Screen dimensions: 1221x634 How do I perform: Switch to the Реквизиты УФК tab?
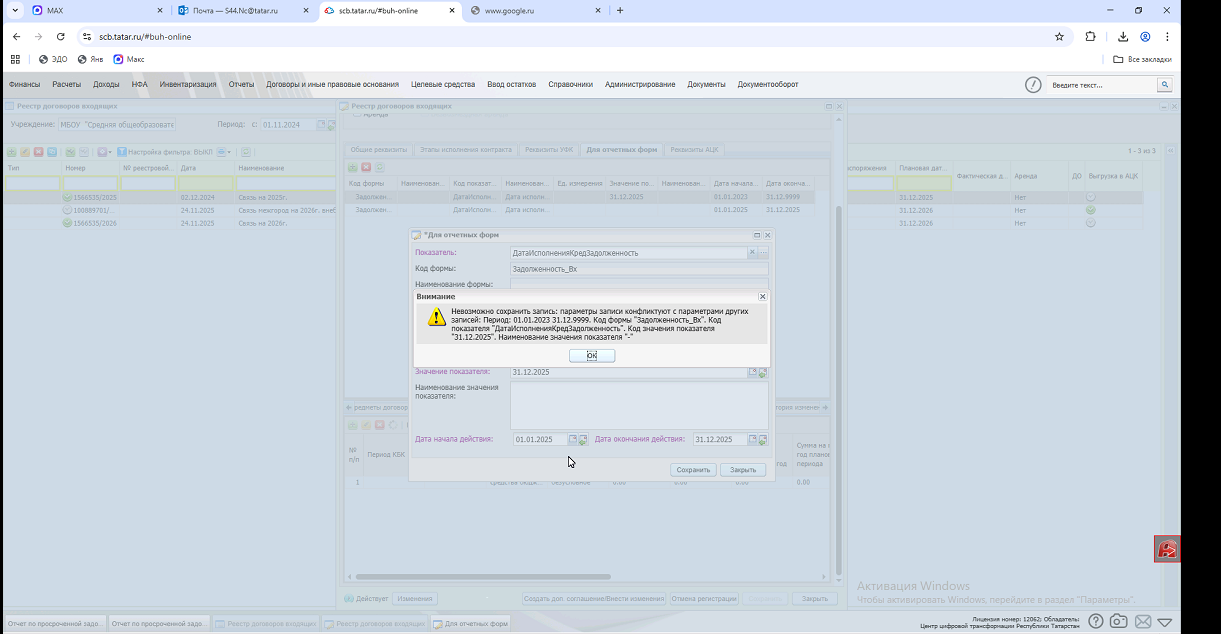click(550, 149)
